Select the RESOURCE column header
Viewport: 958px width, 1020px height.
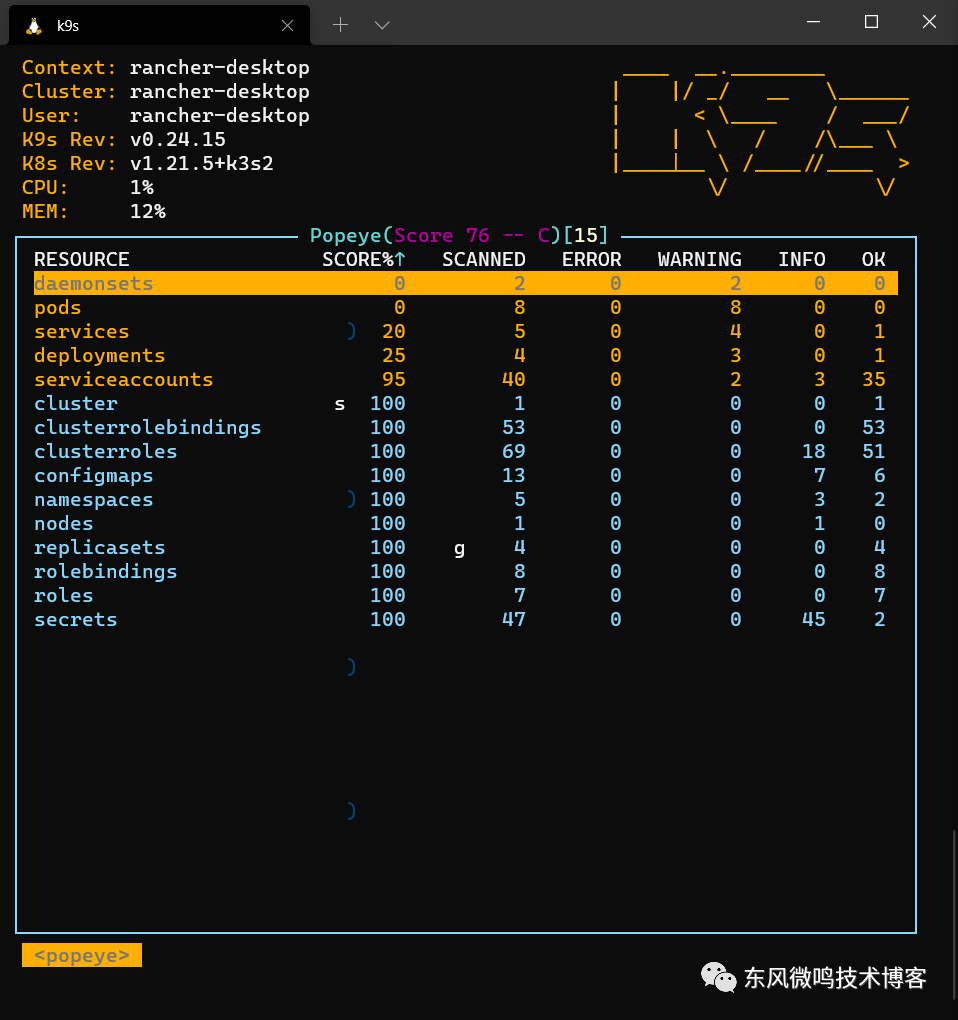click(82, 260)
